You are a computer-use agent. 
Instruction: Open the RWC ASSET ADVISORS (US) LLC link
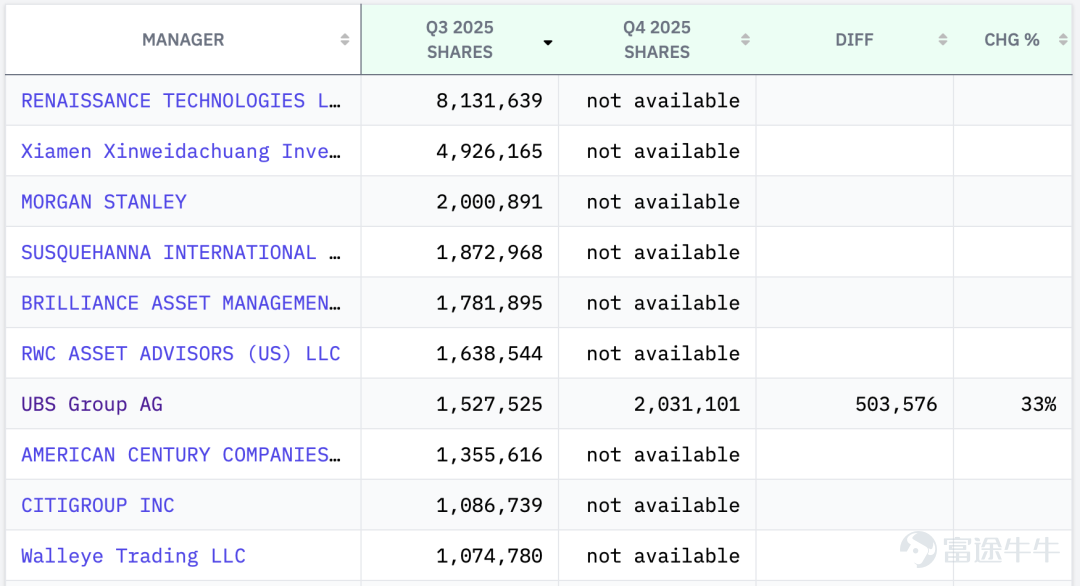[x=180, y=353]
